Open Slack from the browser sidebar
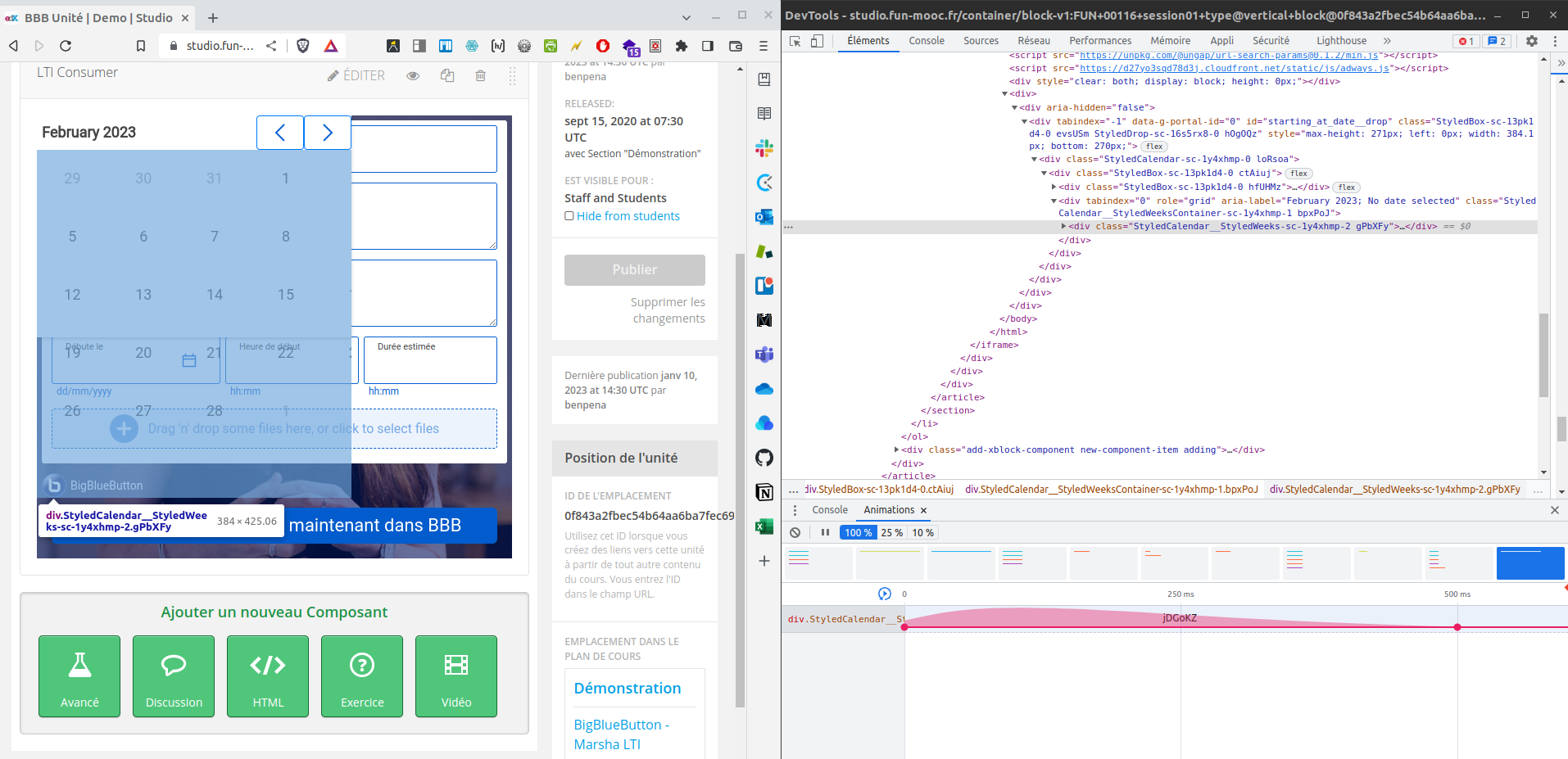The image size is (1568, 759). (x=764, y=149)
